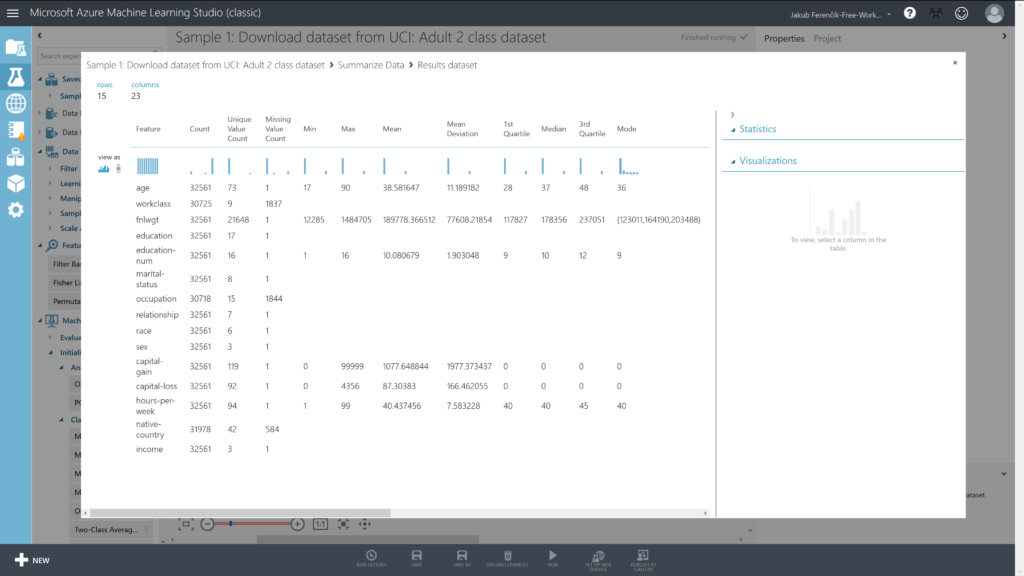The height and width of the screenshot is (576, 1024).
Task: Select the Properties tab
Action: [x=784, y=38]
